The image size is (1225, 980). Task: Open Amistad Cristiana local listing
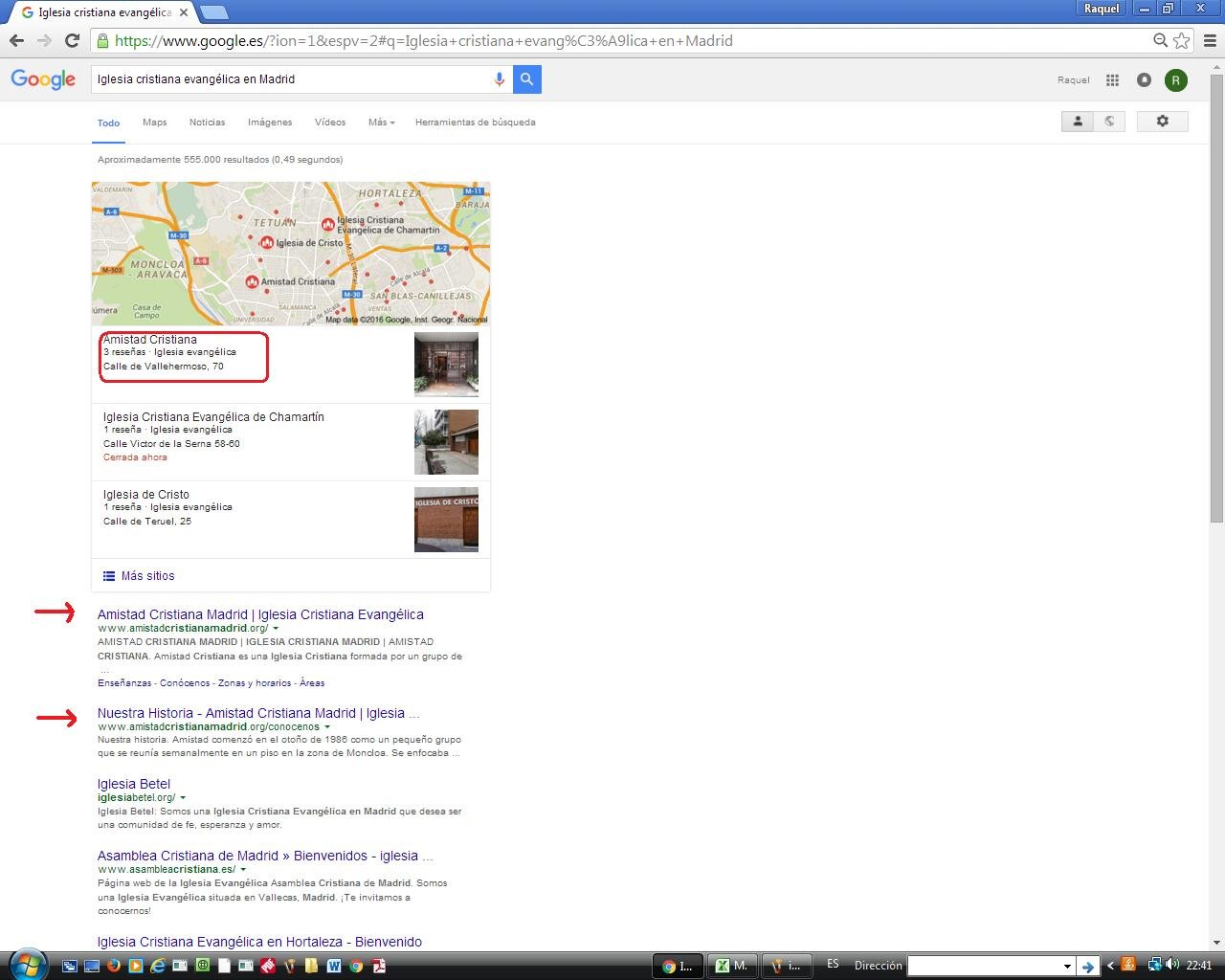(150, 340)
